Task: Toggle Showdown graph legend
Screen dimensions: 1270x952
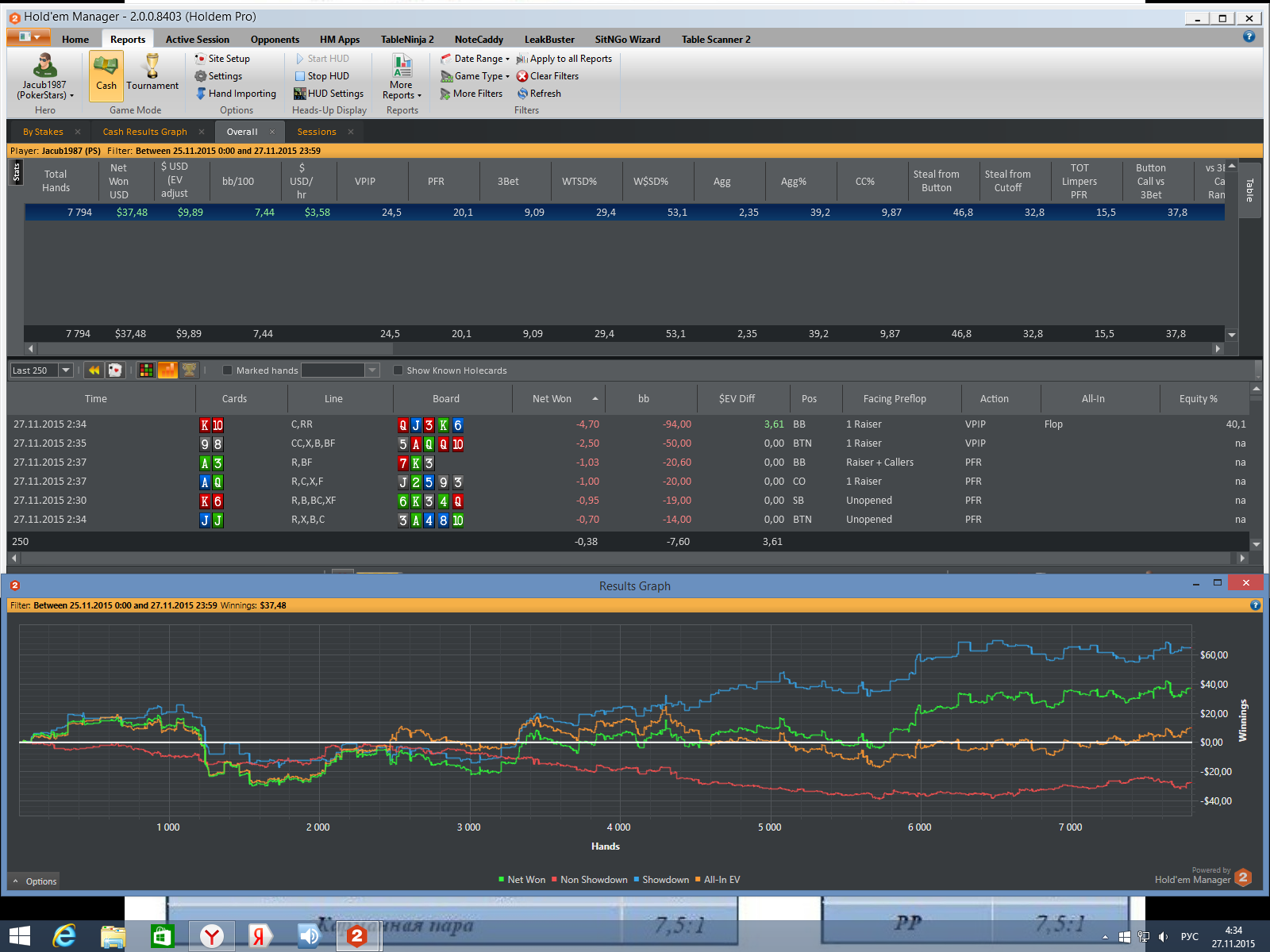Action: pos(661,880)
